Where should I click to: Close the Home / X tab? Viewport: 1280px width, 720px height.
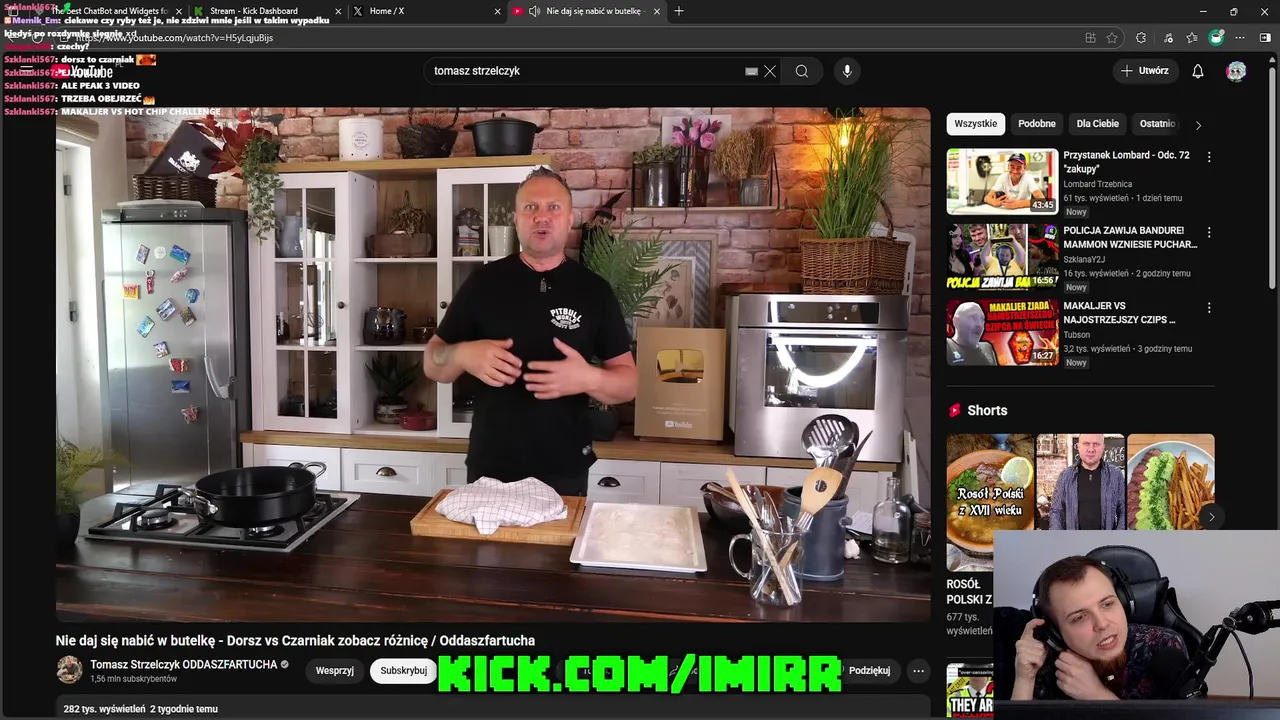point(498,11)
